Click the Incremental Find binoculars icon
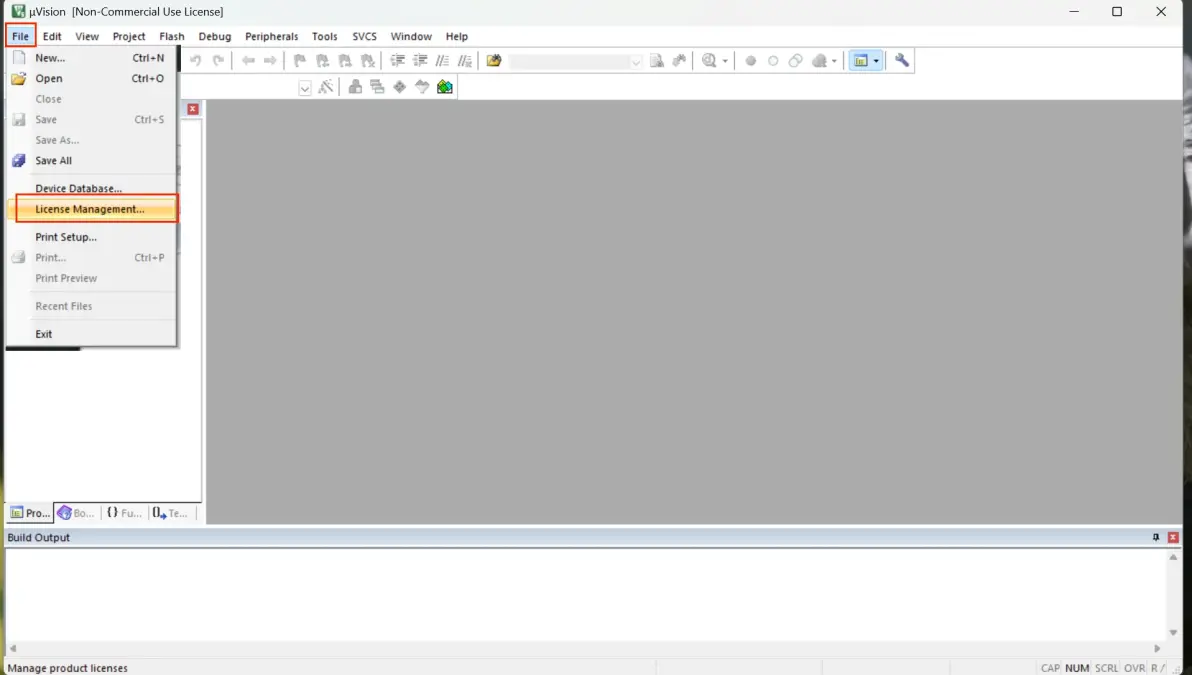 (679, 61)
